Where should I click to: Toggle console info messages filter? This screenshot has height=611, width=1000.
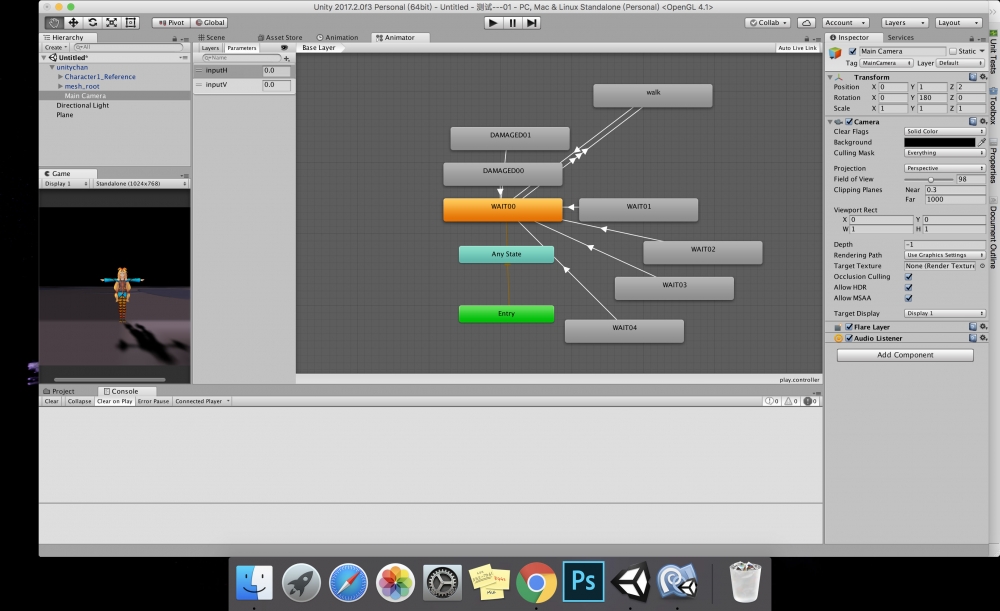tap(772, 401)
